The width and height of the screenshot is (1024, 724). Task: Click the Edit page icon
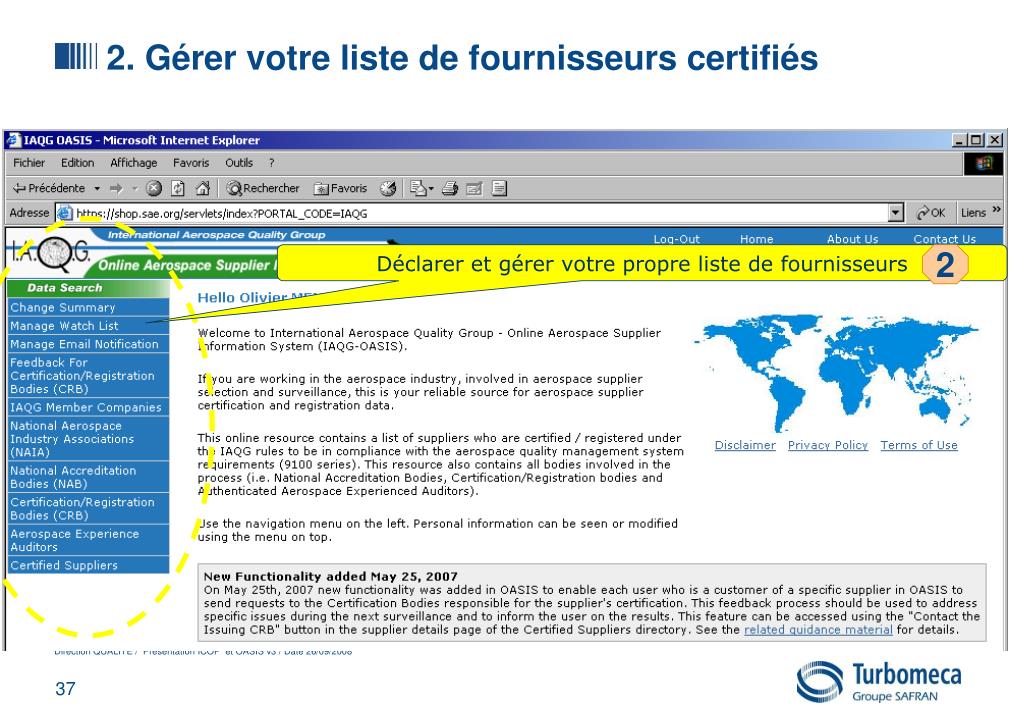474,189
